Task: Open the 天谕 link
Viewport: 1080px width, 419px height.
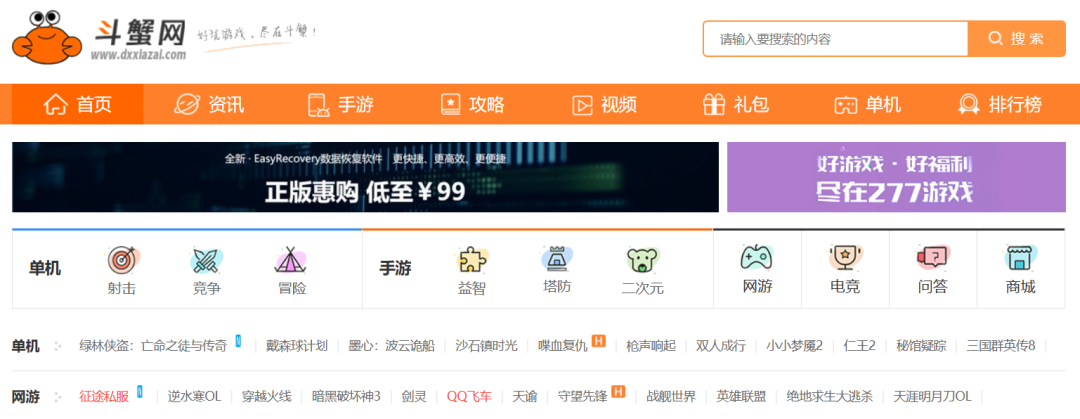Action: 524,397
